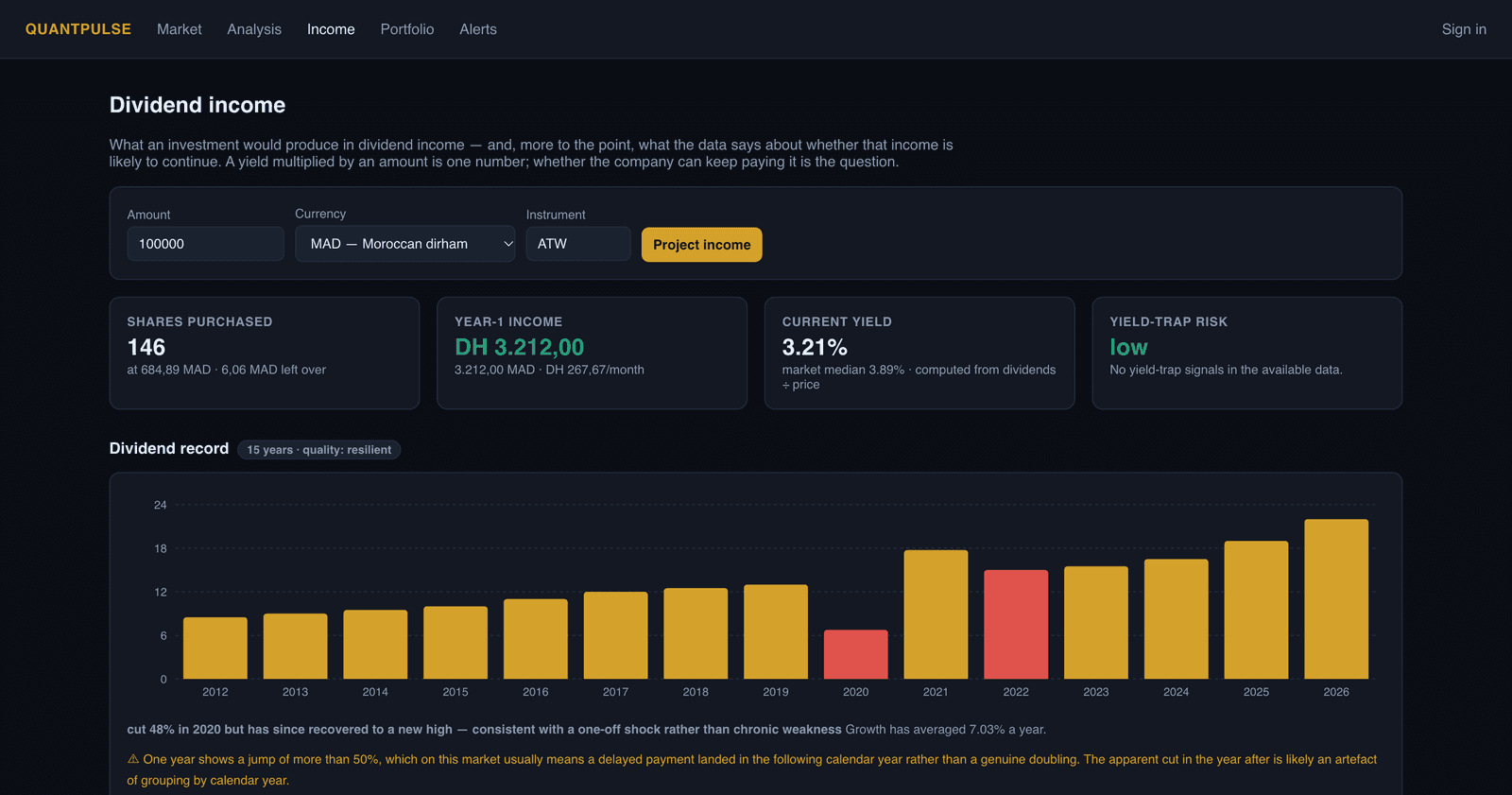Viewport: 1512px width, 795px height.
Task: Open the Currency dropdown
Action: click(405, 244)
